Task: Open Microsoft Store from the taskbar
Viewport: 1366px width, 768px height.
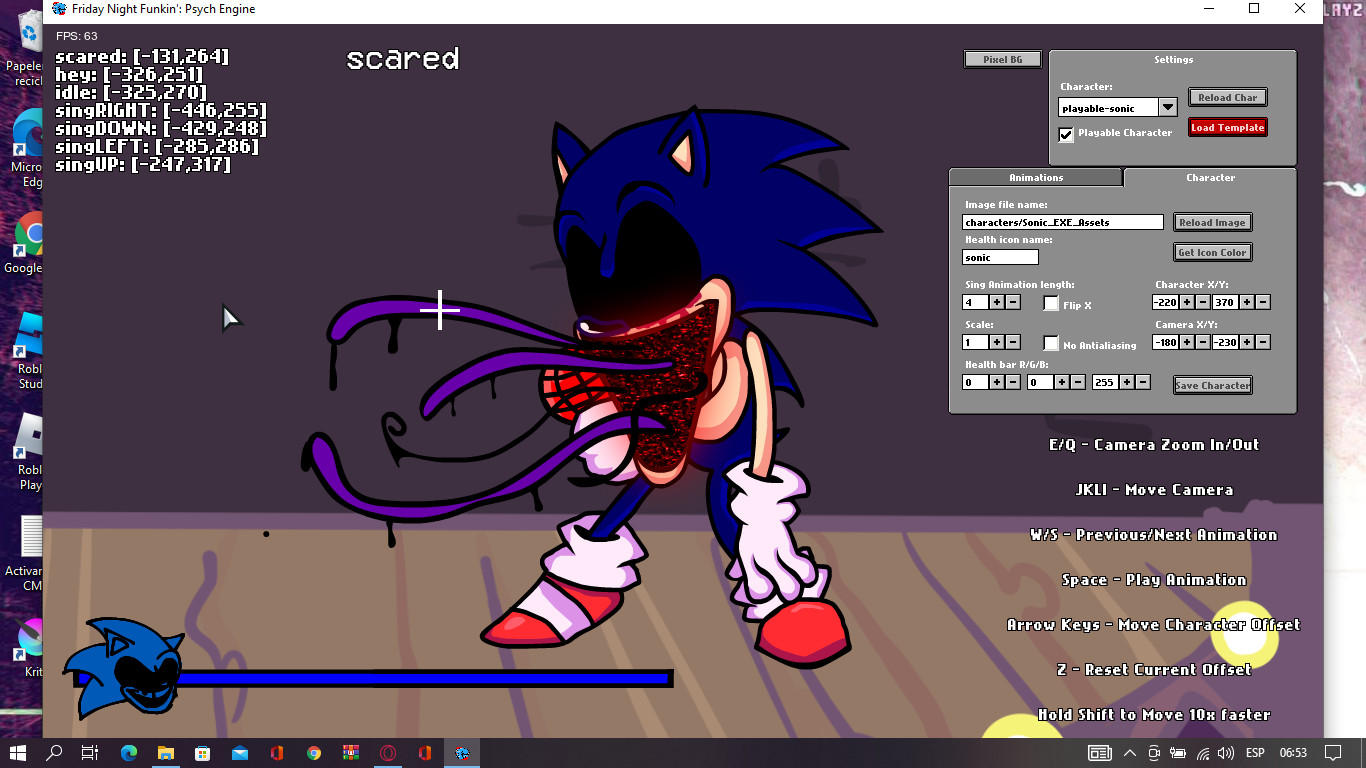Action: (x=202, y=753)
